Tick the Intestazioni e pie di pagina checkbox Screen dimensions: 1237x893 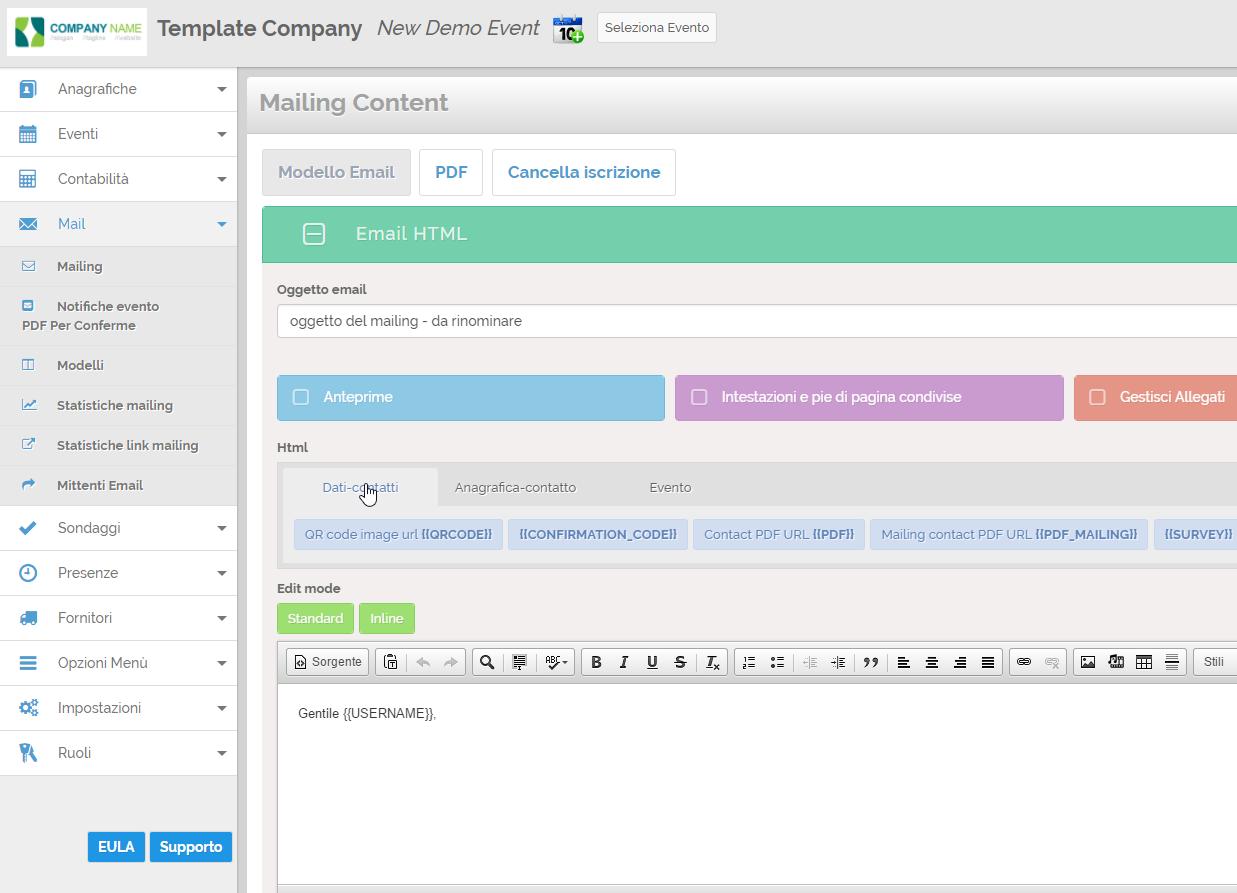(699, 397)
